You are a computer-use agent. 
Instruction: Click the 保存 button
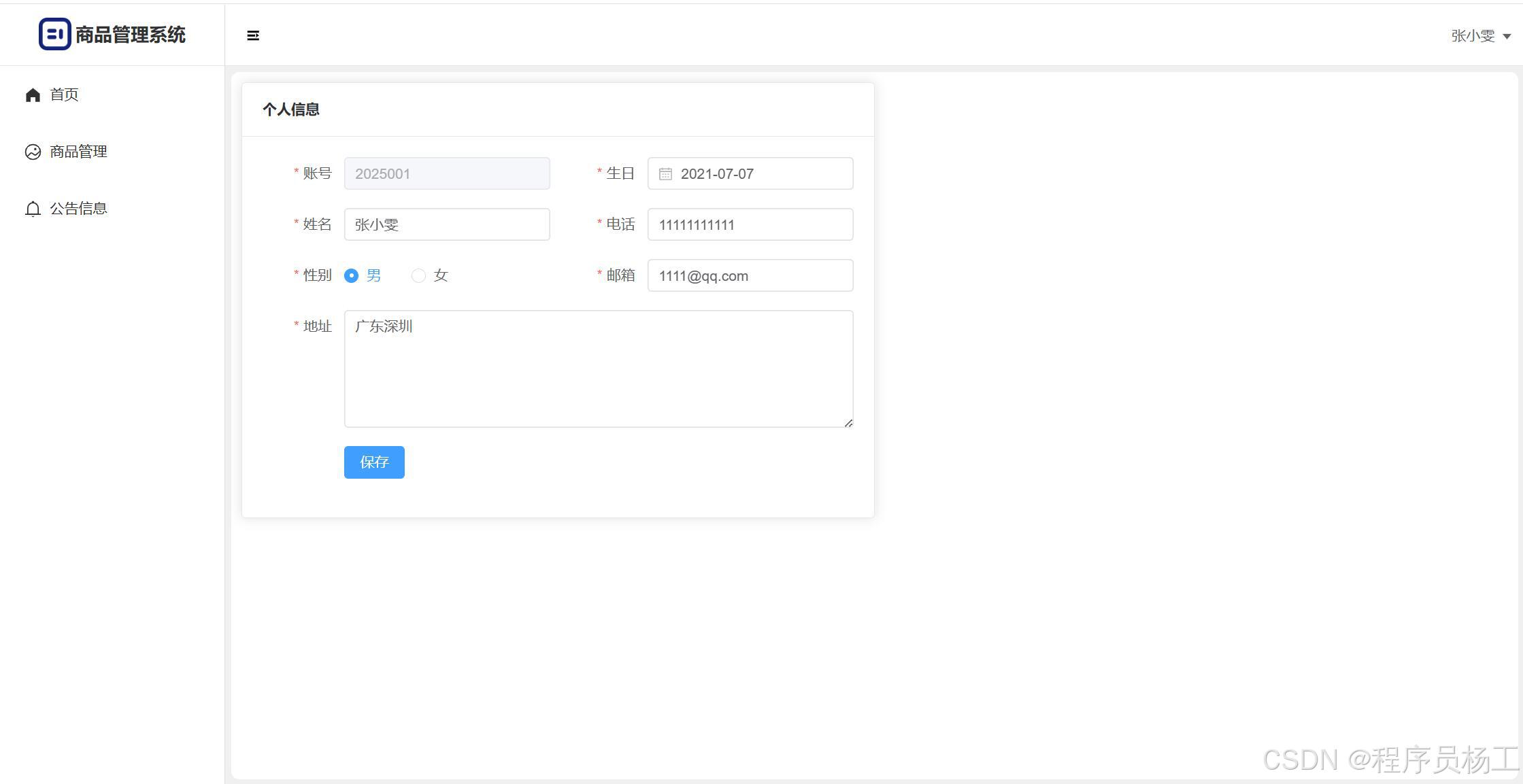[374, 462]
